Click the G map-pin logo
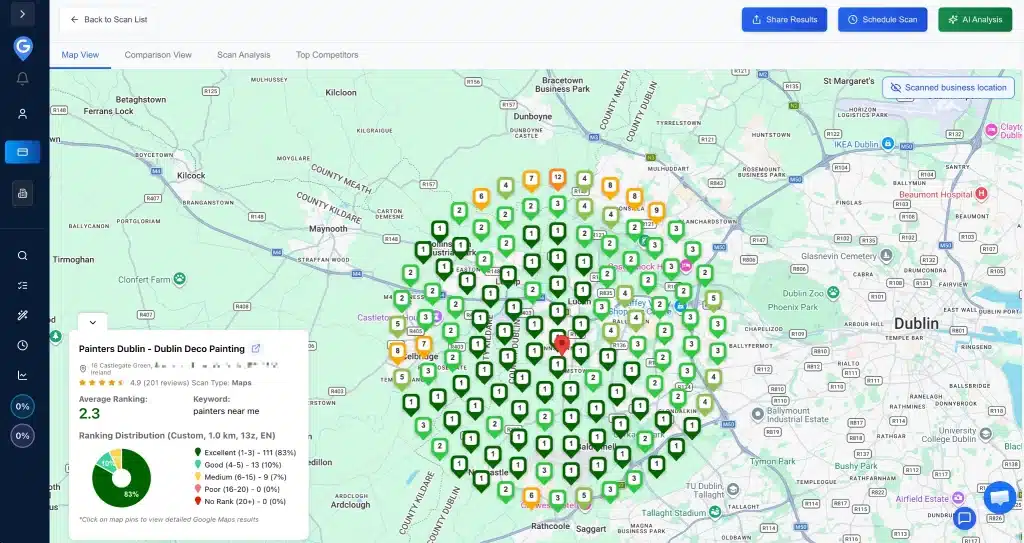This screenshot has width=1024, height=543. pyautogui.click(x=23, y=47)
